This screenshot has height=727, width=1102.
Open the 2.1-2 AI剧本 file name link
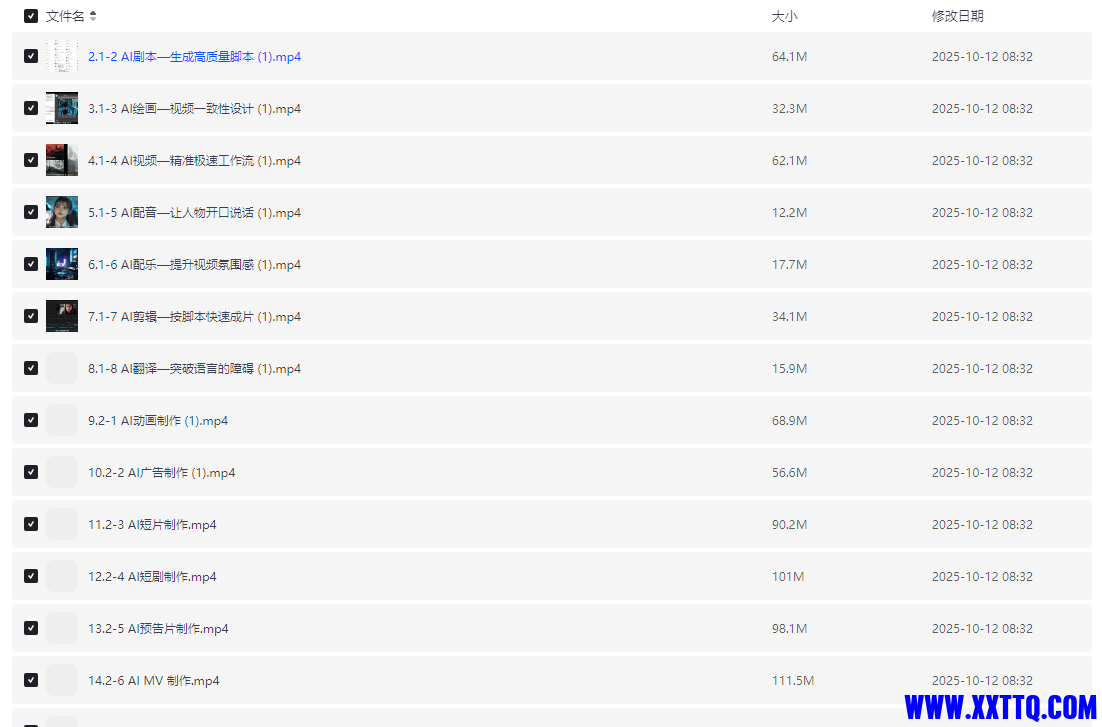click(194, 57)
